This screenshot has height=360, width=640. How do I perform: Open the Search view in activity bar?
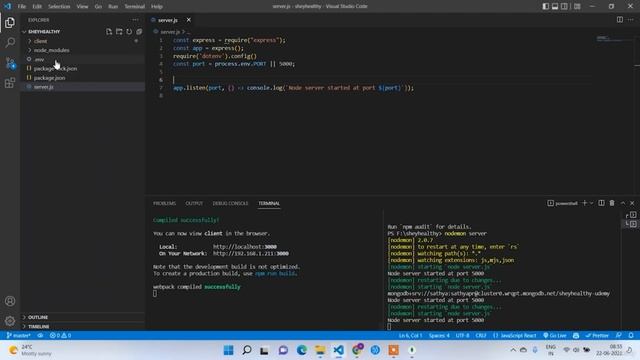pyautogui.click(x=10, y=42)
